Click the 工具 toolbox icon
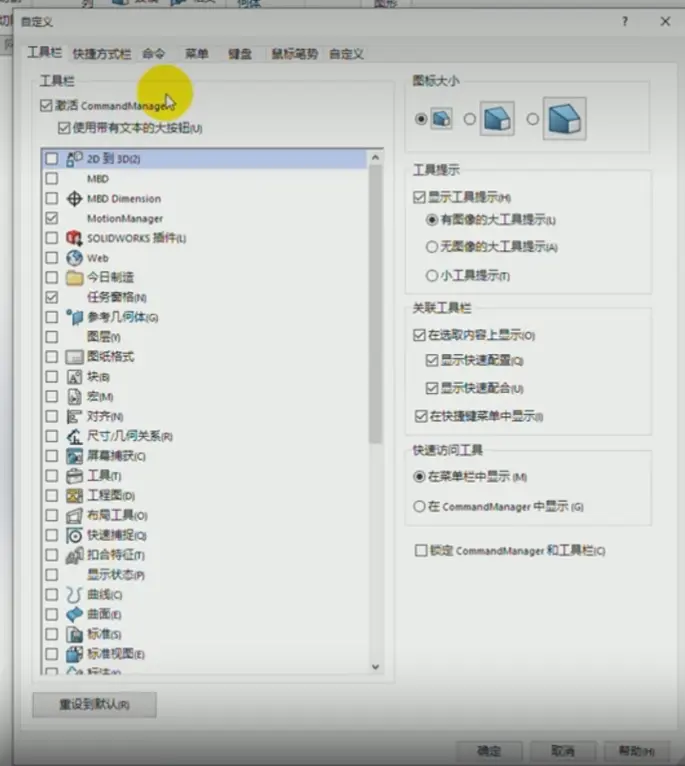 [74, 475]
